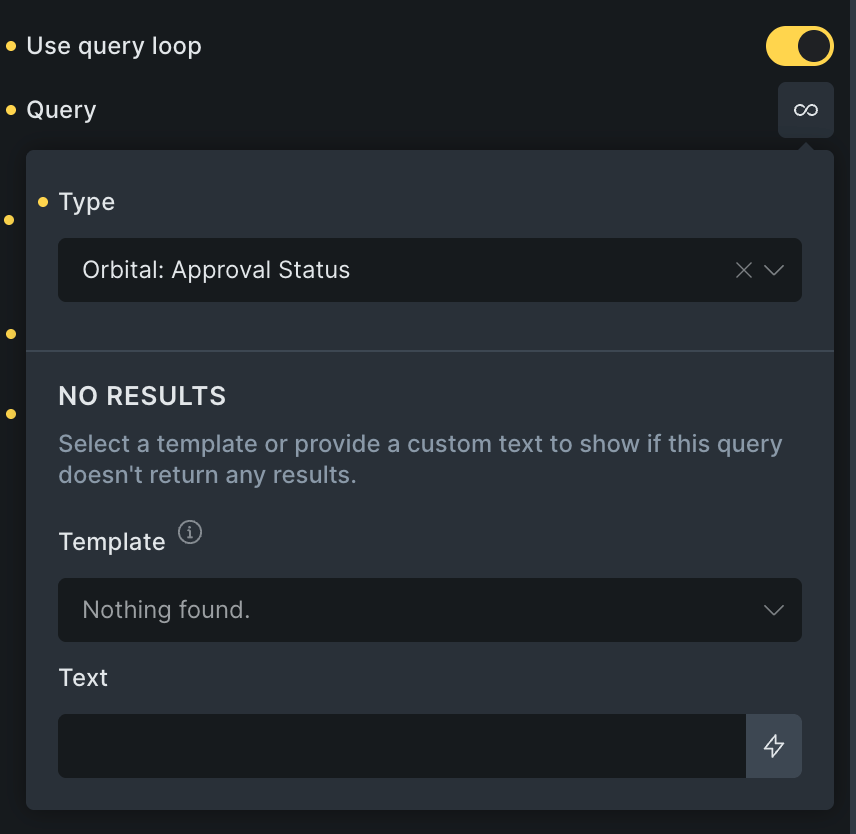
Task: Focus the Text input field
Action: [x=401, y=746]
